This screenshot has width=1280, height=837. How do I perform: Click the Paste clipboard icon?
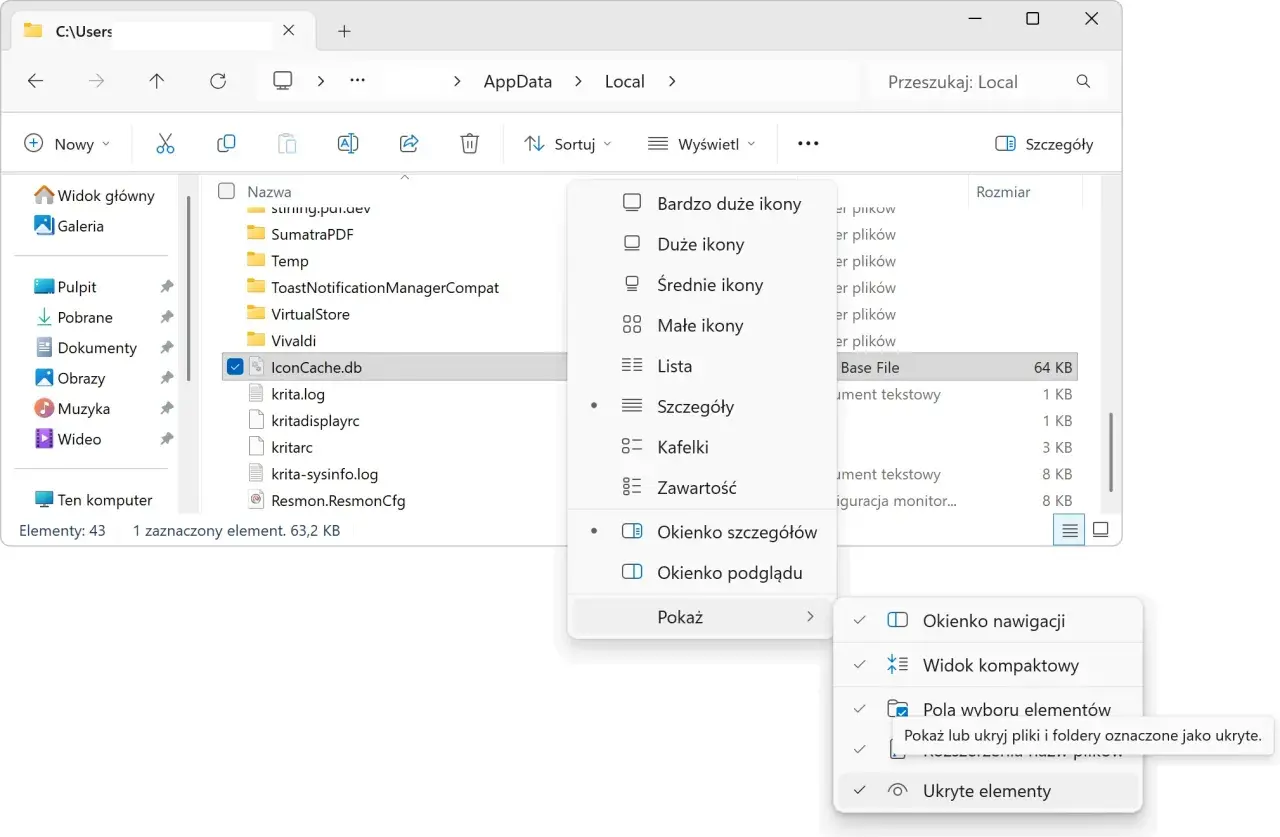pos(287,144)
